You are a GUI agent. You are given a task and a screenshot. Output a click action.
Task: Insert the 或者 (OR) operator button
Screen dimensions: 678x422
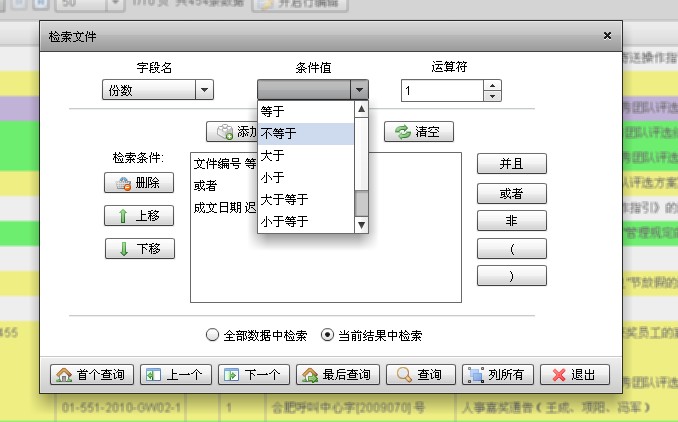512,194
